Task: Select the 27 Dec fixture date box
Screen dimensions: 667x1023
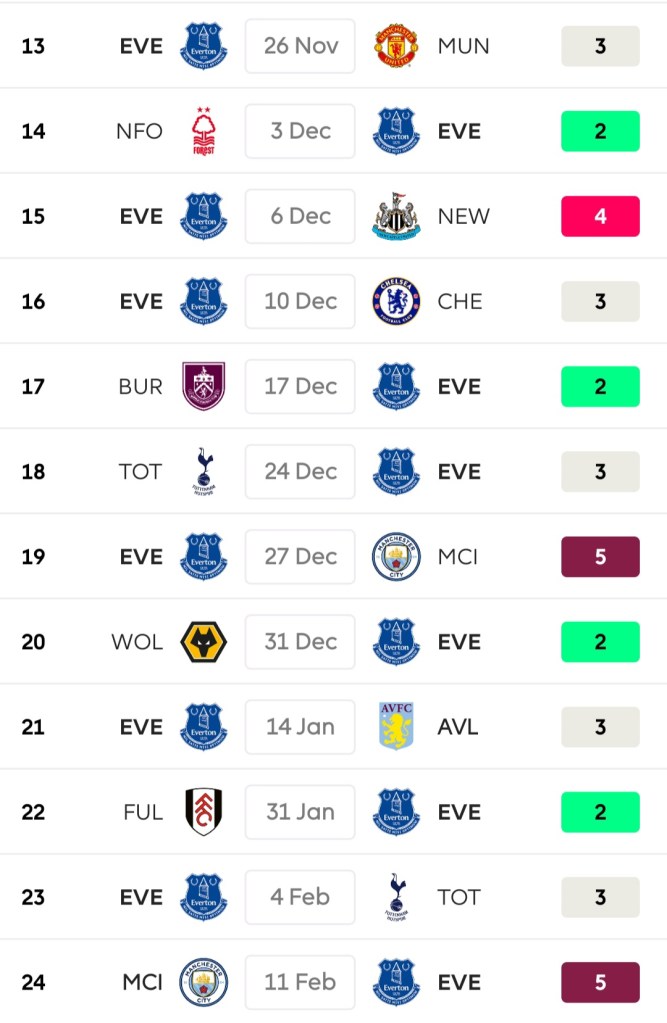Action: pos(300,557)
